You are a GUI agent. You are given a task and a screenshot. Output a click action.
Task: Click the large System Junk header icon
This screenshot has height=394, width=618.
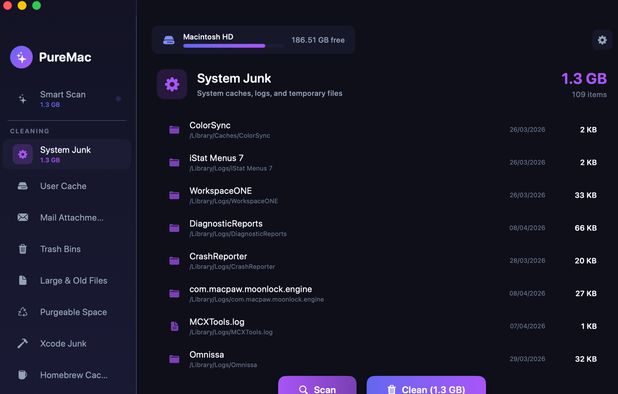point(172,84)
